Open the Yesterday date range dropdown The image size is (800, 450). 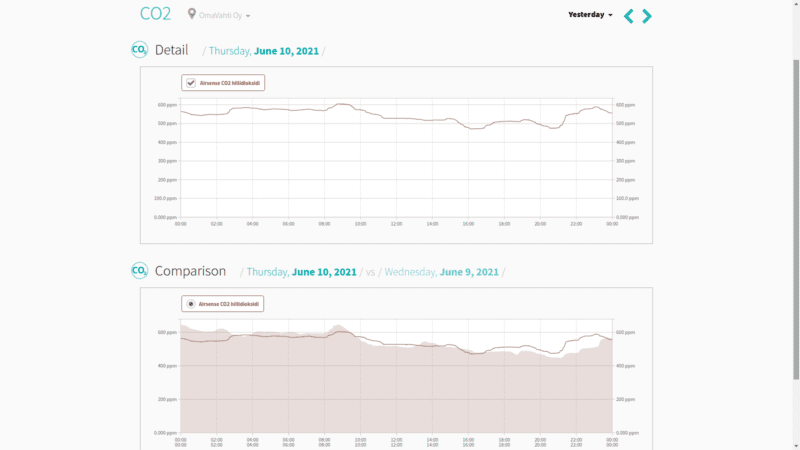pyautogui.click(x=590, y=15)
